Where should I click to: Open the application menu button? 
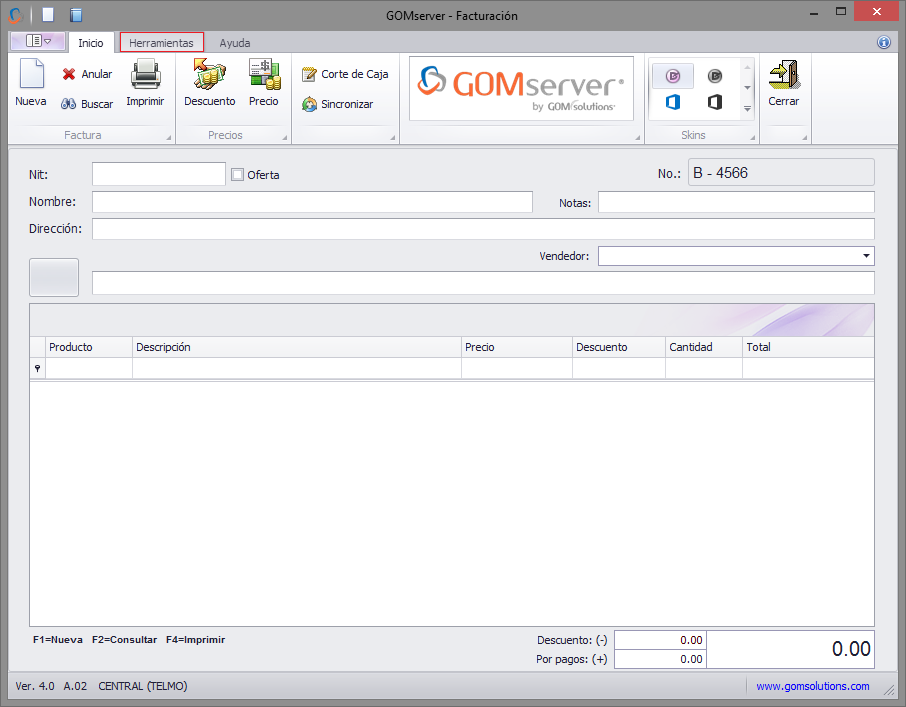coord(38,41)
